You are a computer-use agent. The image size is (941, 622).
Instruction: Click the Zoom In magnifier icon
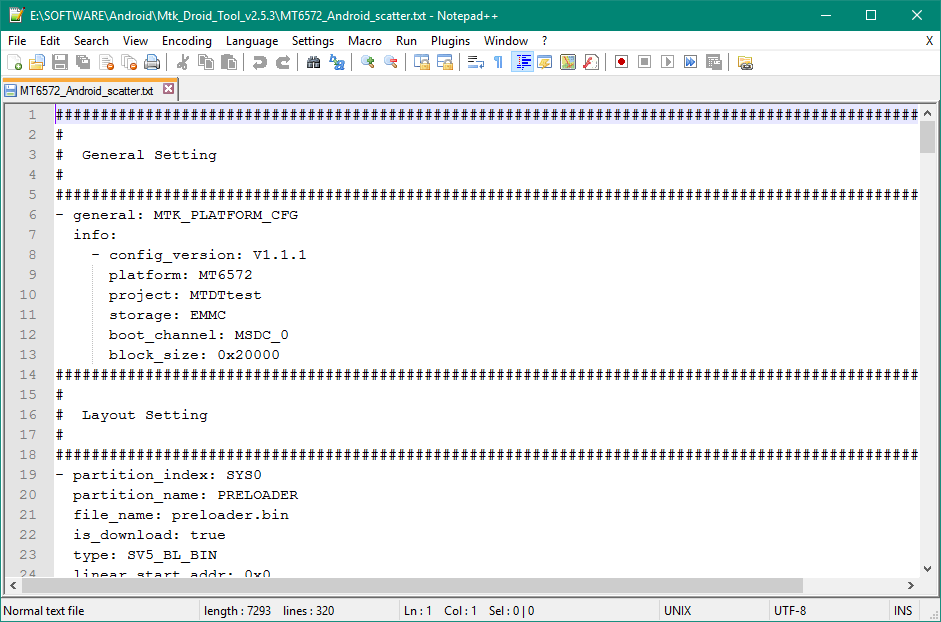click(x=367, y=62)
